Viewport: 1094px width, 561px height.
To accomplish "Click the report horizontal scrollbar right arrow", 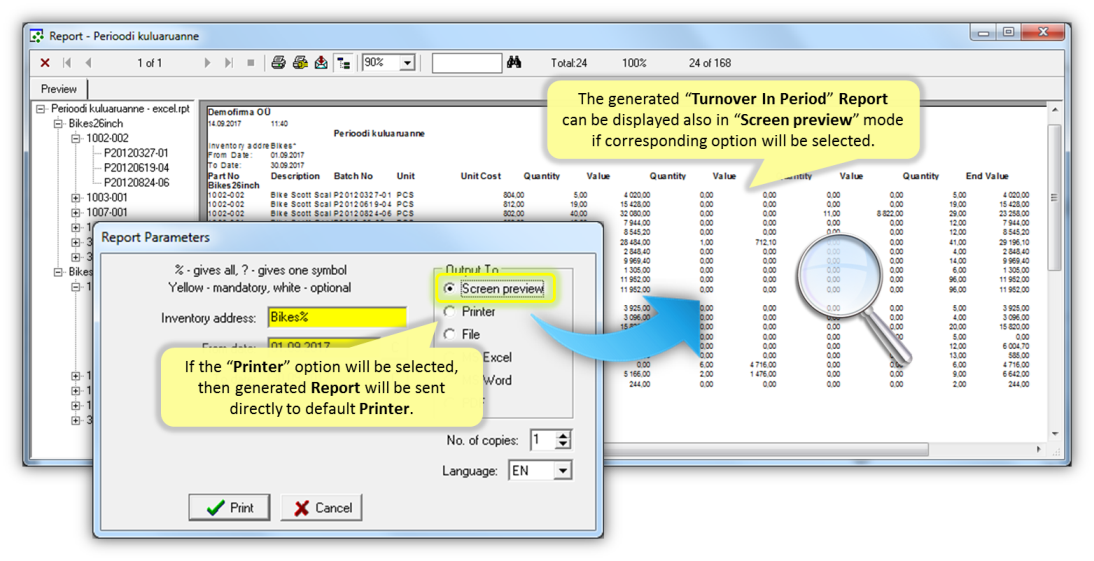I will [1039, 449].
